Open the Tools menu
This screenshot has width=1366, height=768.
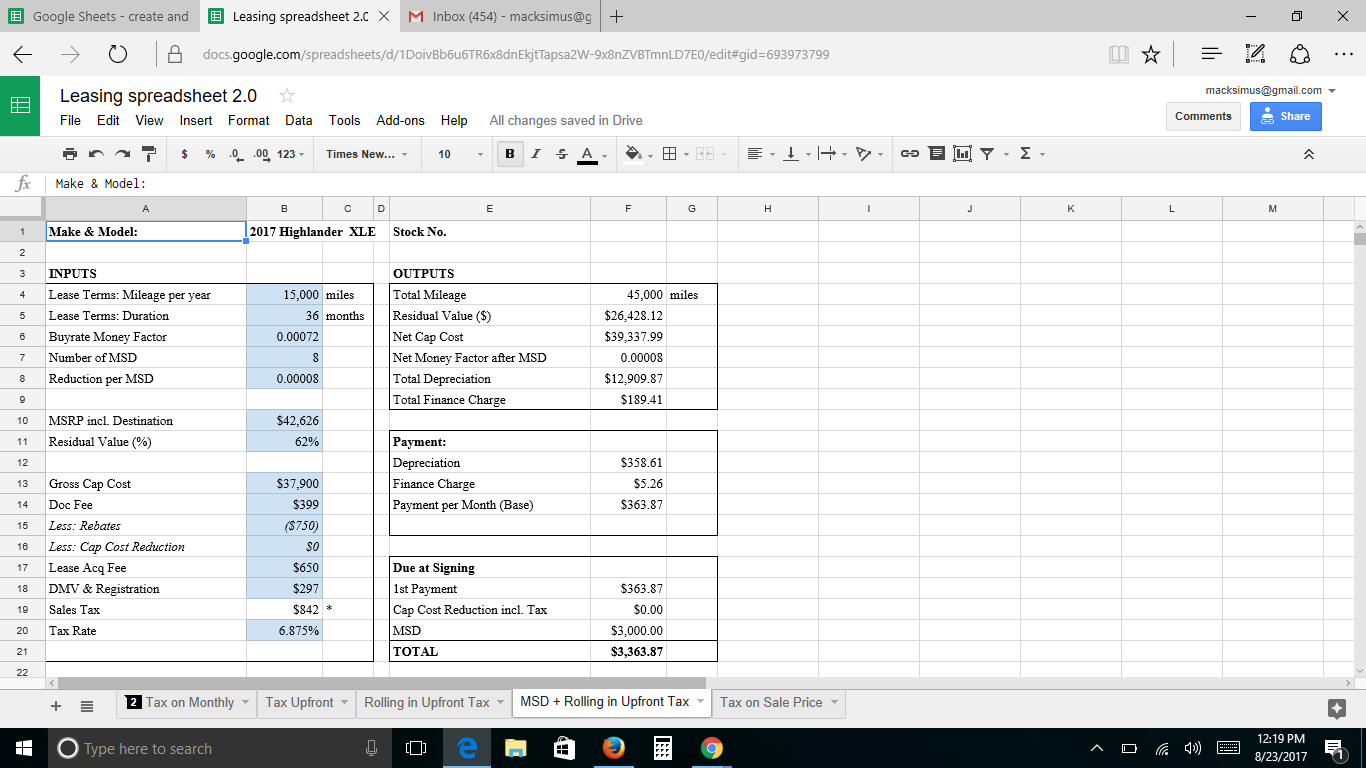pos(345,120)
